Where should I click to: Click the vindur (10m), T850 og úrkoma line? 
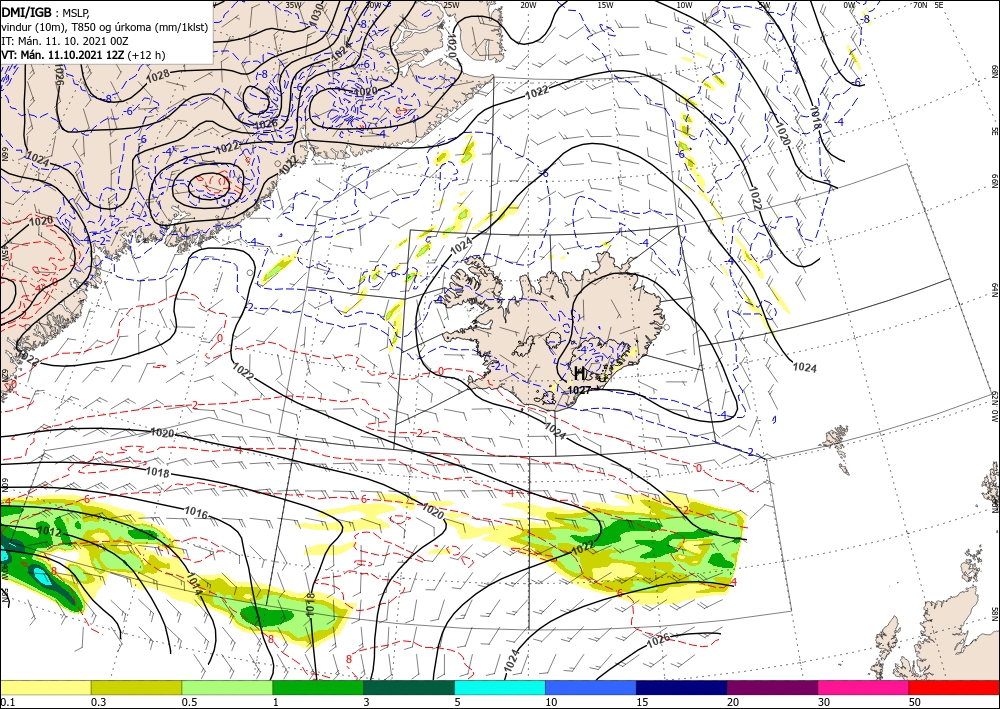(x=105, y=27)
